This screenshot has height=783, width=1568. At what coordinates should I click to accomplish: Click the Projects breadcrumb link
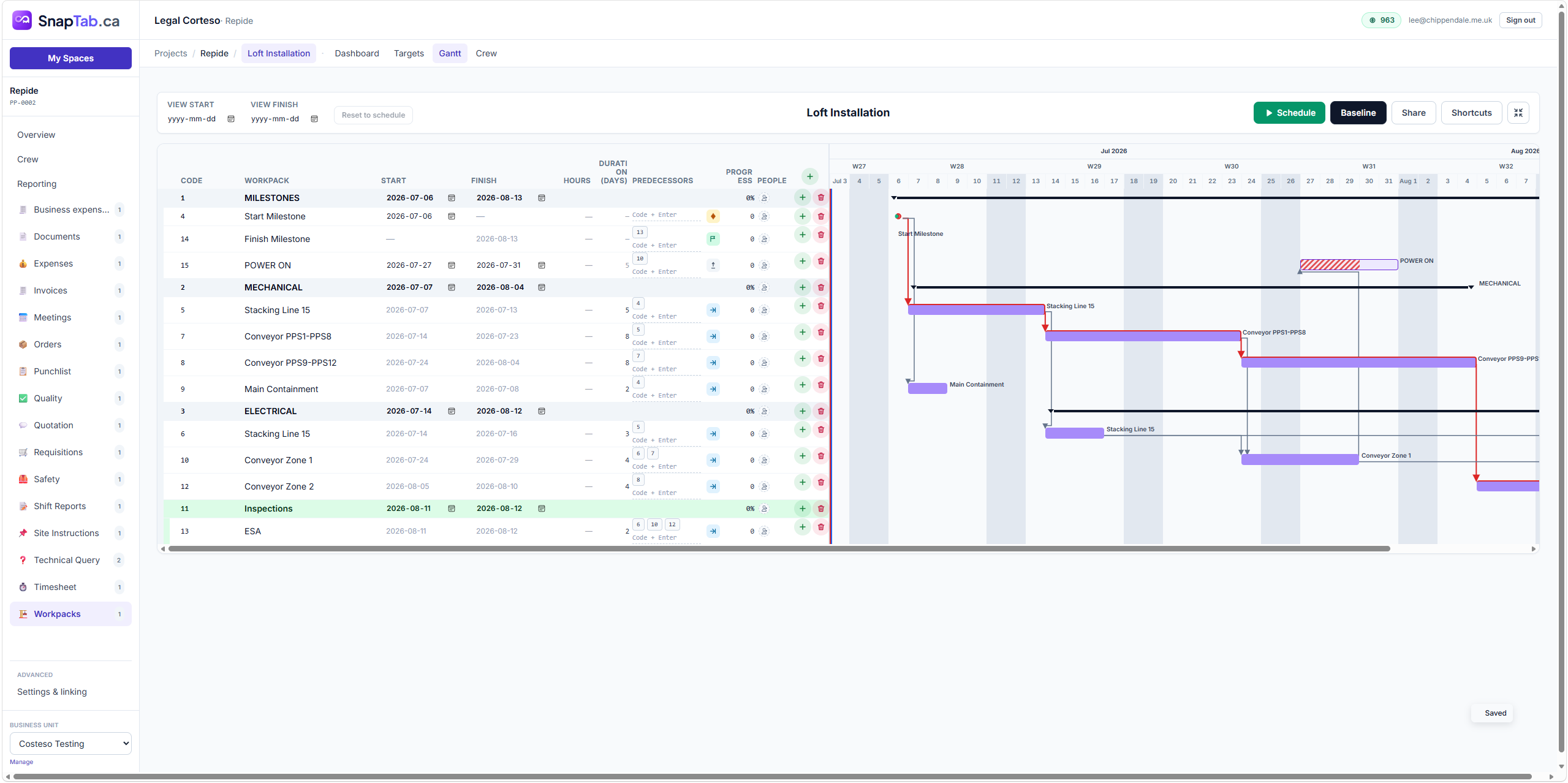pos(170,53)
